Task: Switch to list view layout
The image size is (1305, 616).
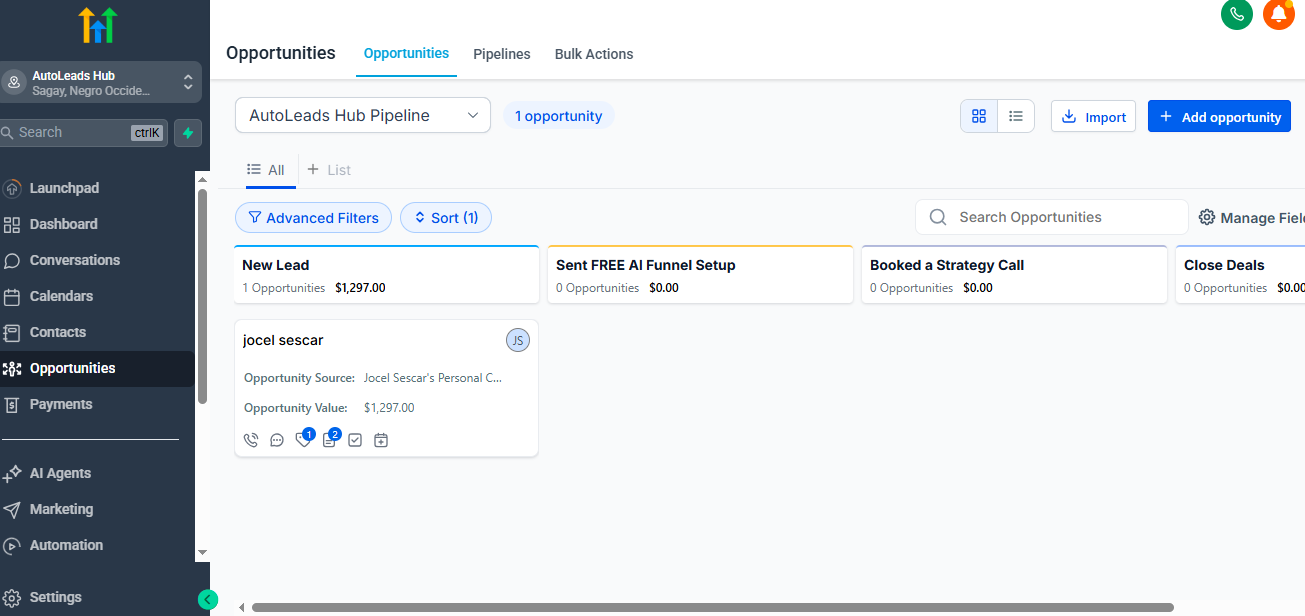Action: click(x=1016, y=115)
